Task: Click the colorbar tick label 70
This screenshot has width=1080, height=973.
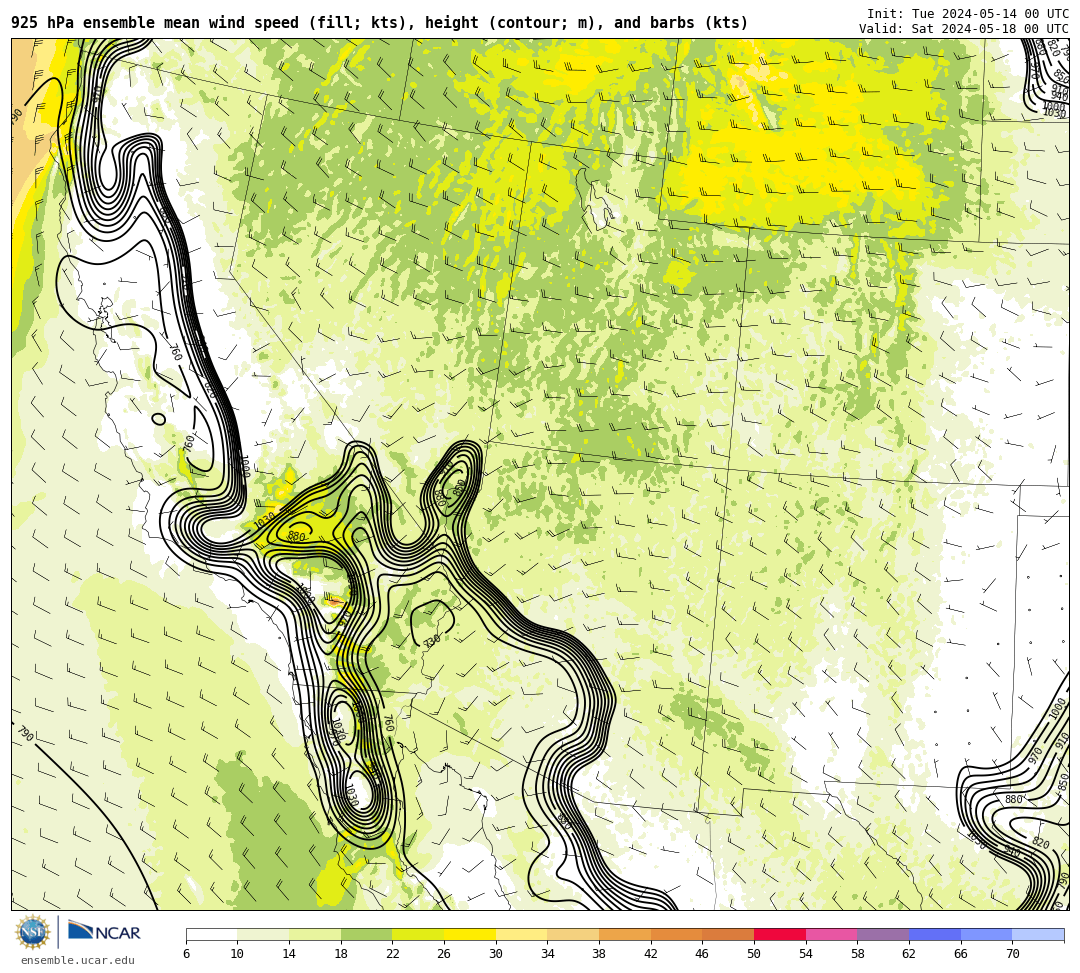Action: pos(1012,954)
